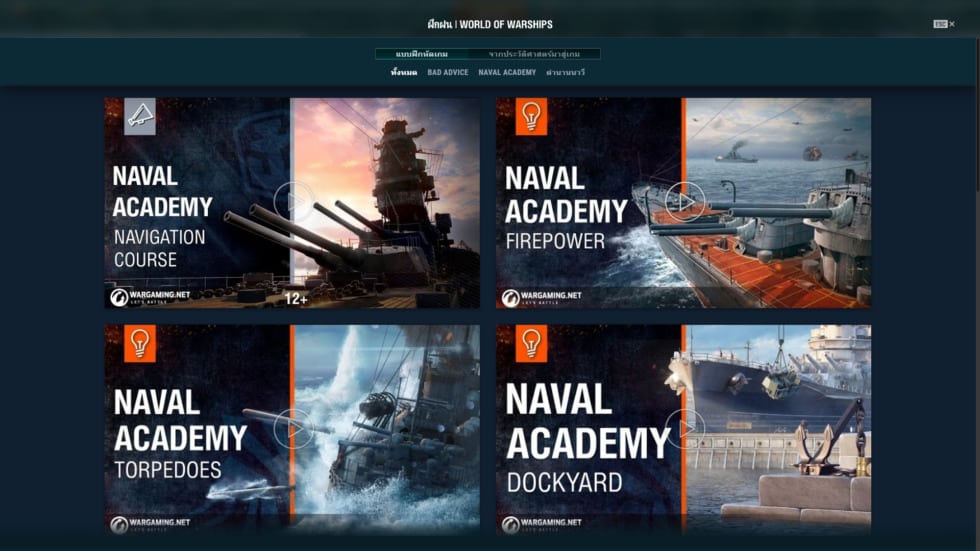Select the BAD ADVICE filter

[x=447, y=73]
